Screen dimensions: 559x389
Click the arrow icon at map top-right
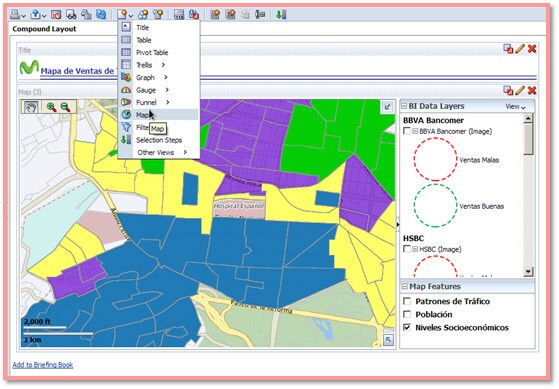coord(387,107)
